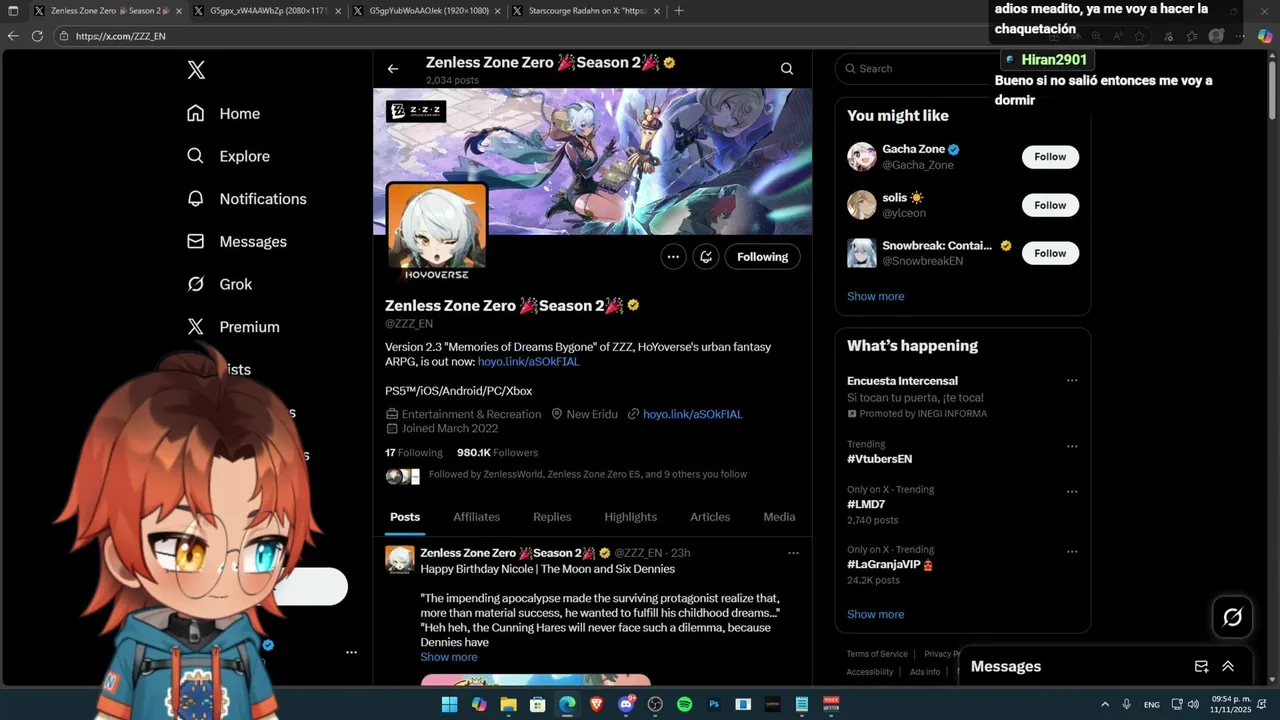This screenshot has height=720, width=1280.
Task: Open the Zenless Zone Zero profile avatar
Action: pyautogui.click(x=437, y=230)
